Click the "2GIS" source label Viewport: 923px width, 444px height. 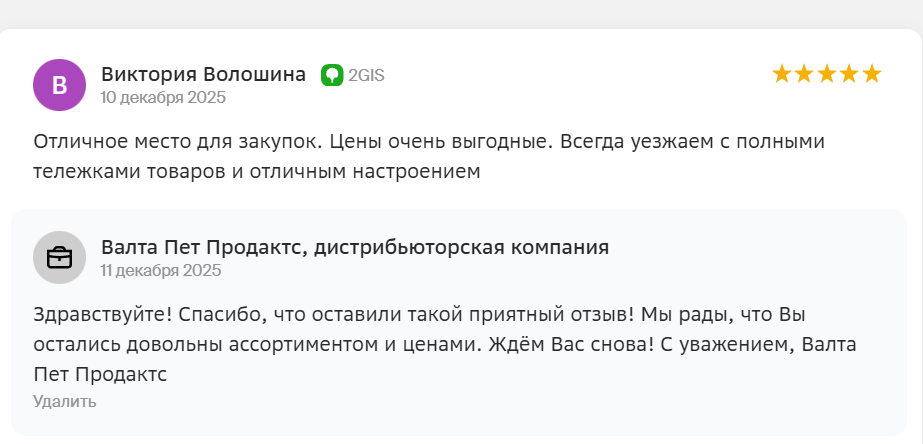coord(366,75)
